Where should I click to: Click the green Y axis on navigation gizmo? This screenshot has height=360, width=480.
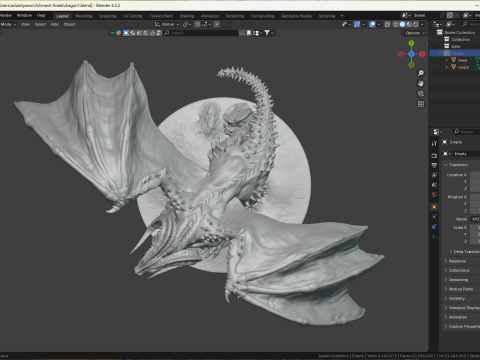click(x=411, y=43)
